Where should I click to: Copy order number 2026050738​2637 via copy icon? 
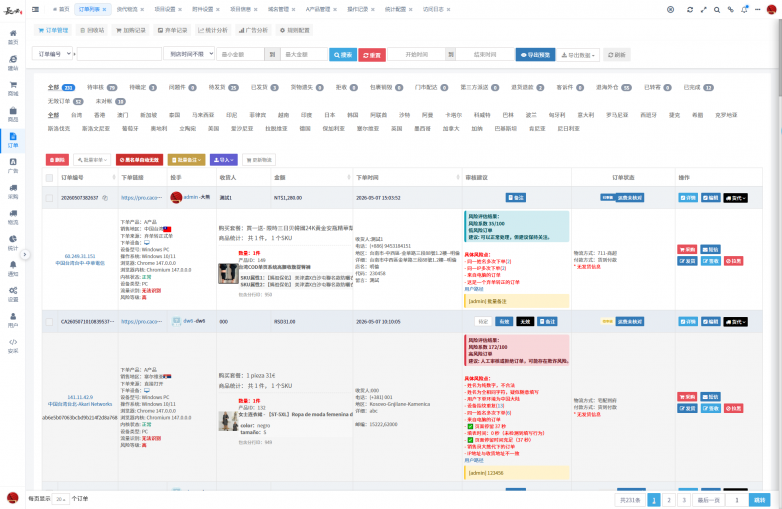click(x=105, y=198)
